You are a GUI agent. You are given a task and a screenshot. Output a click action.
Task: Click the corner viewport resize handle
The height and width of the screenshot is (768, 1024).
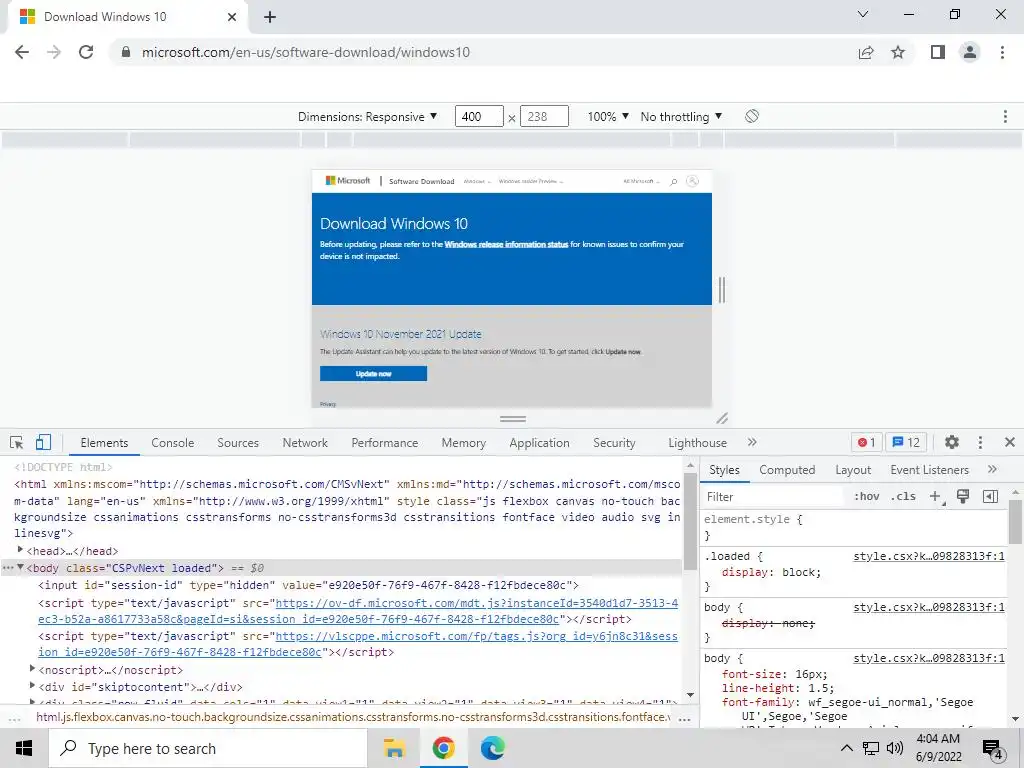(x=722, y=418)
